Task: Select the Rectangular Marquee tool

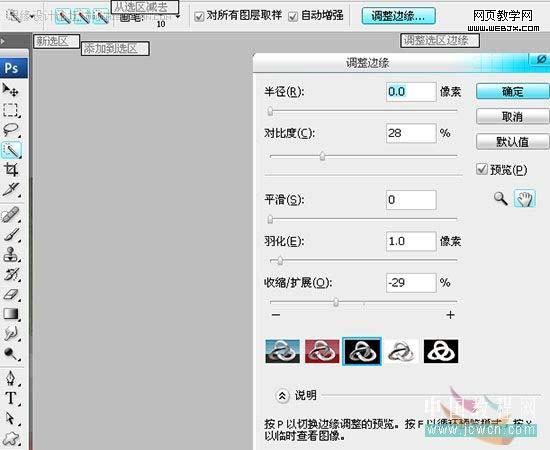Action: [11, 110]
